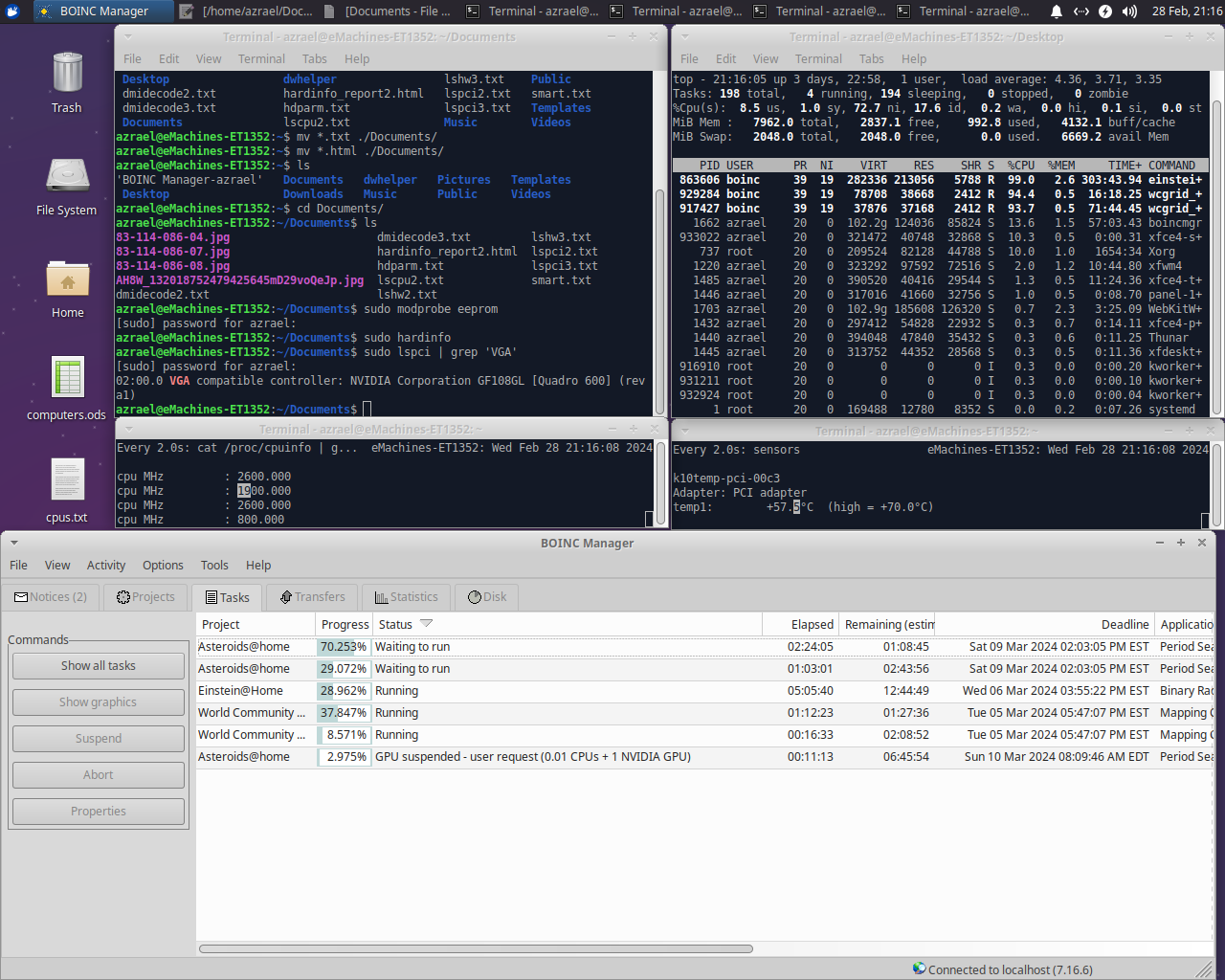
Task: Open BOINC Manager window menu arrow
Action: click(x=14, y=543)
